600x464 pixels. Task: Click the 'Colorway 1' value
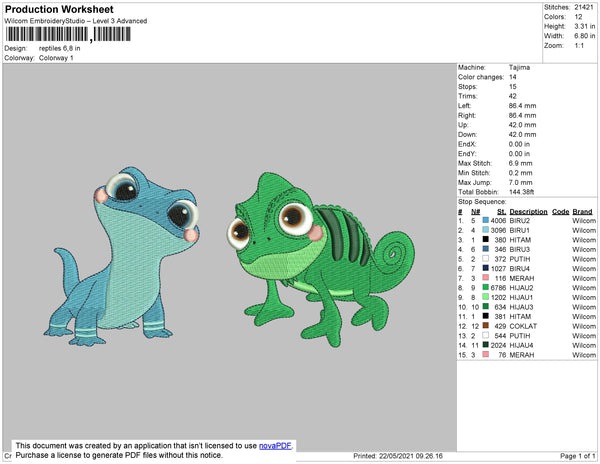pos(56,58)
